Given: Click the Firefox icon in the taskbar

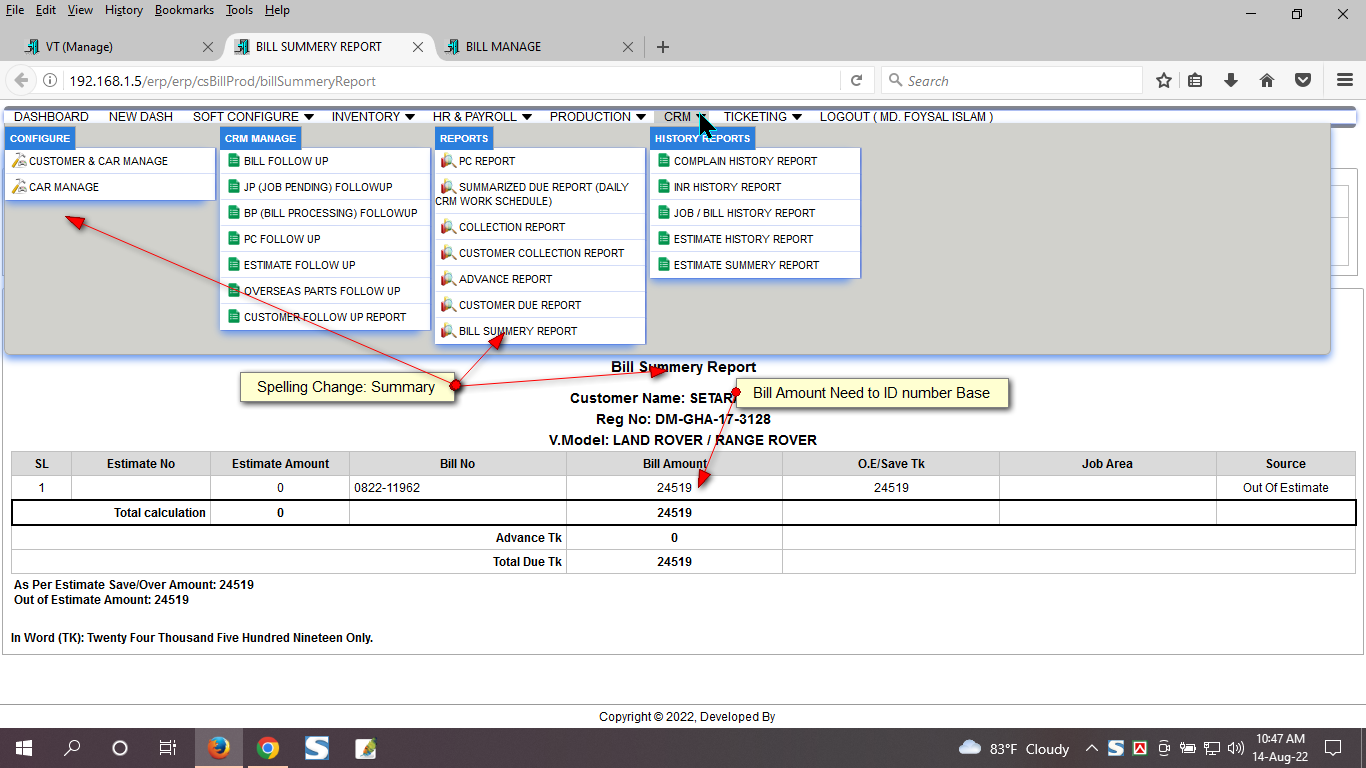Looking at the screenshot, I should [218, 748].
